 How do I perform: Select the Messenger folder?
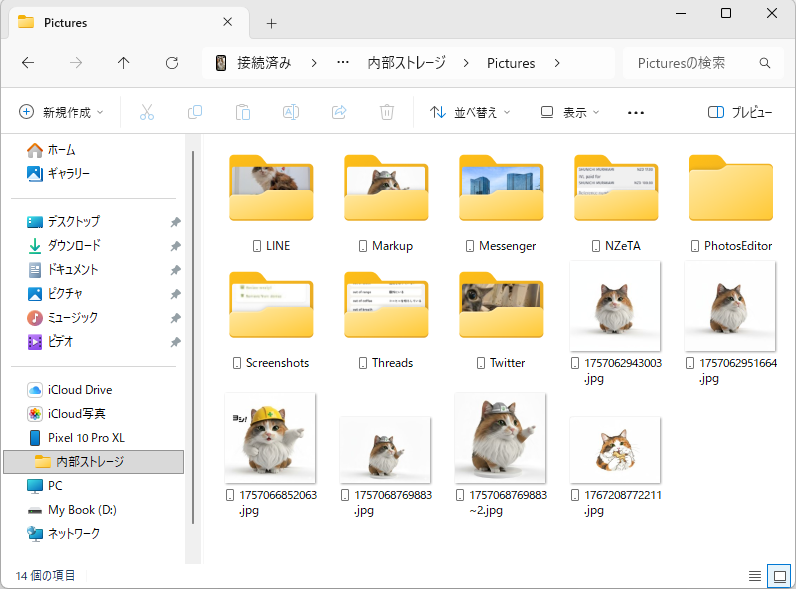point(501,203)
